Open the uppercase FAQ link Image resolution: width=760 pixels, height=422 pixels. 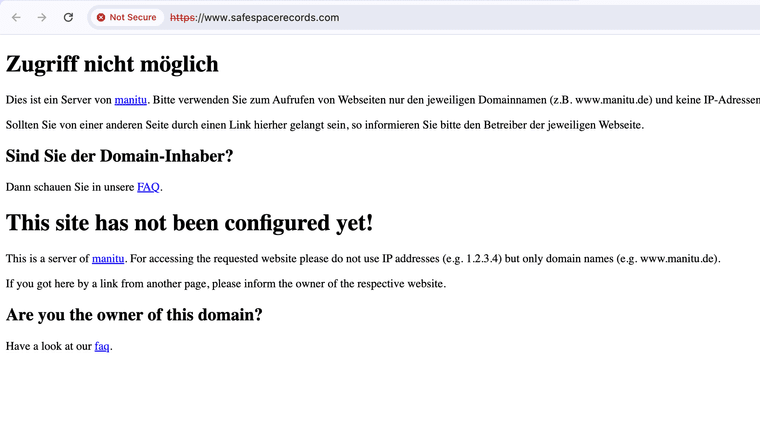tap(148, 187)
